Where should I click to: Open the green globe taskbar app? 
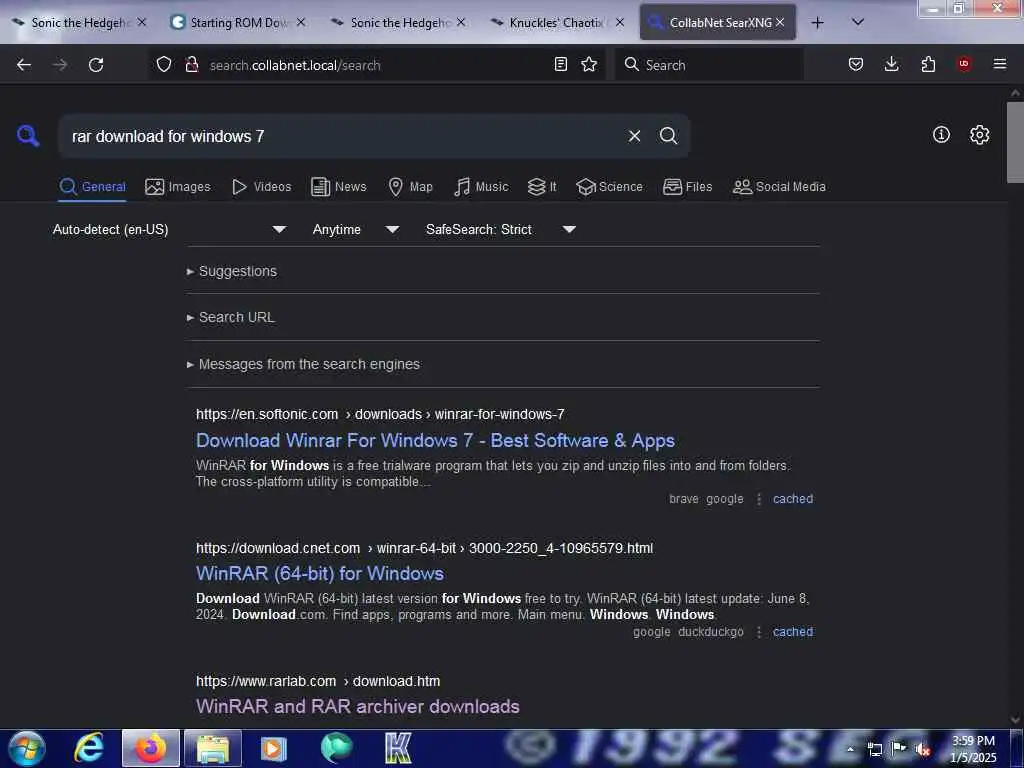(x=336, y=748)
